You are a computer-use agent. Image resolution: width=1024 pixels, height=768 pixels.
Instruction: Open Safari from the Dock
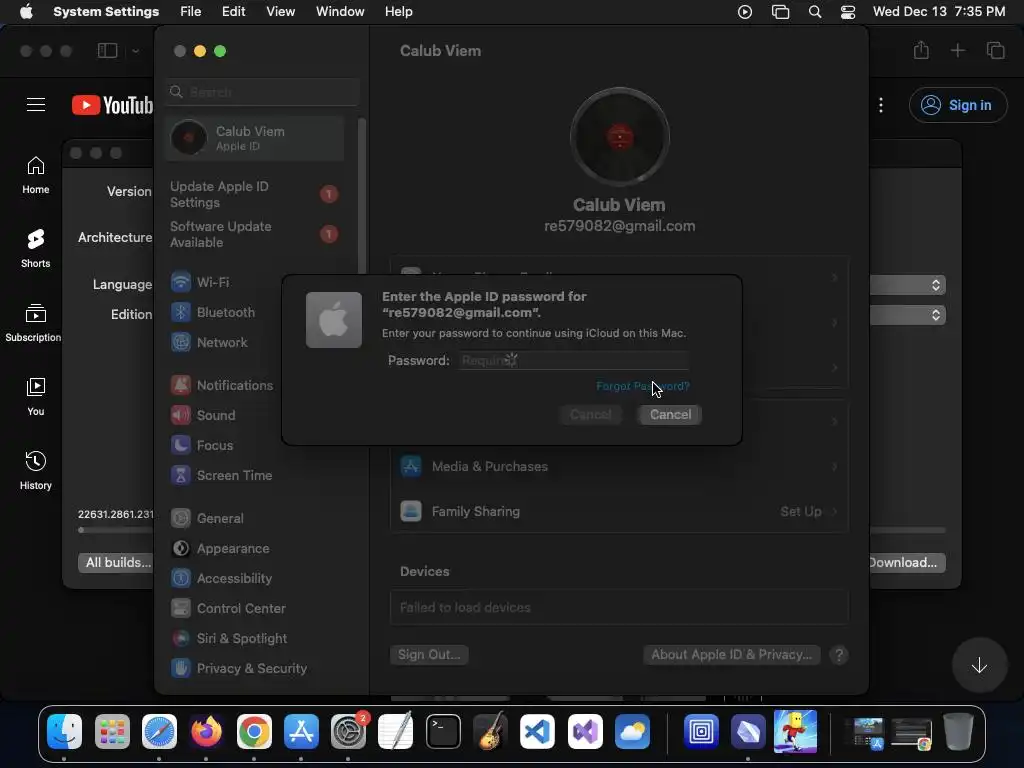tap(159, 731)
